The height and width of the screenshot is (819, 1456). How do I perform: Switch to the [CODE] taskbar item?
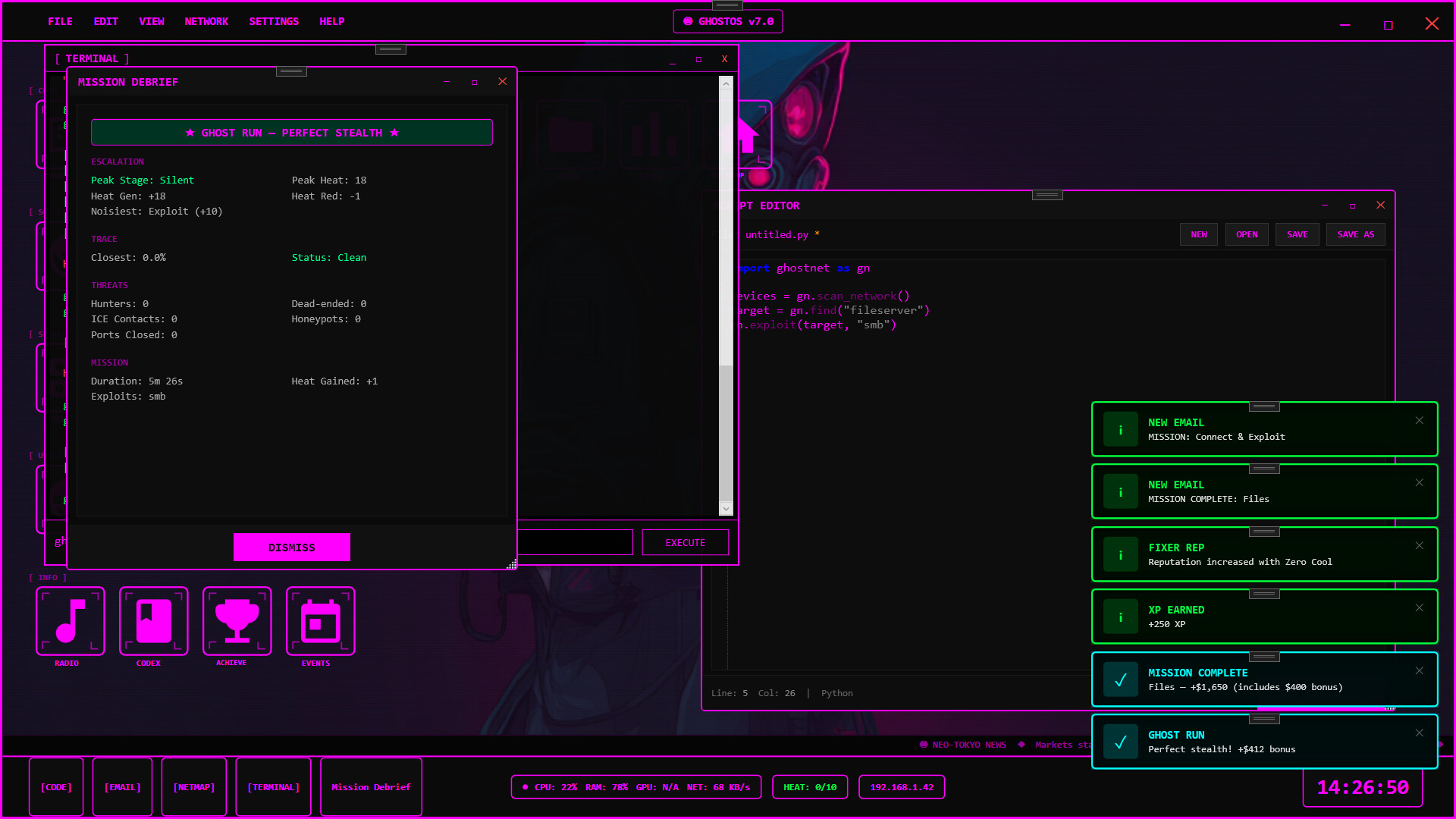[56, 787]
